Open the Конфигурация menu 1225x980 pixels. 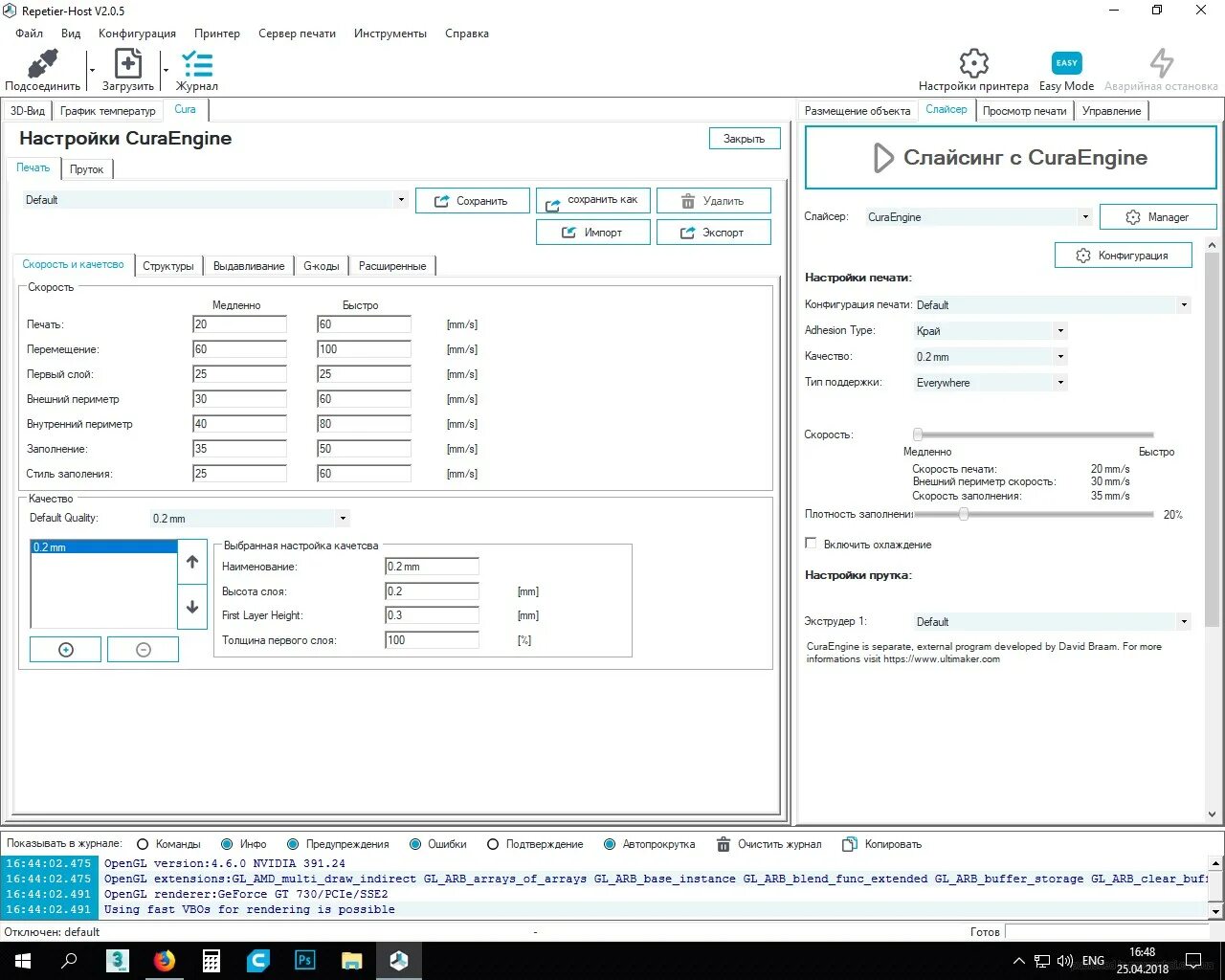point(137,33)
